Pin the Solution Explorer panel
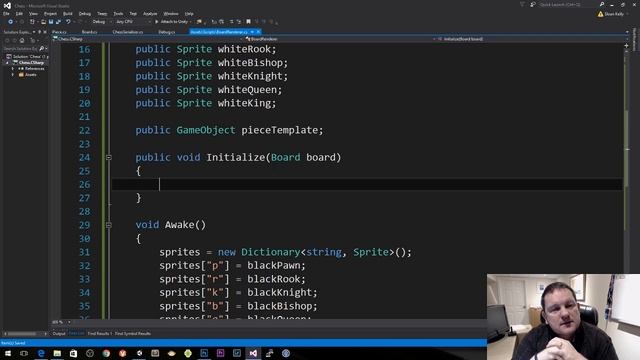This screenshot has height=360, width=640. [x=40, y=32]
